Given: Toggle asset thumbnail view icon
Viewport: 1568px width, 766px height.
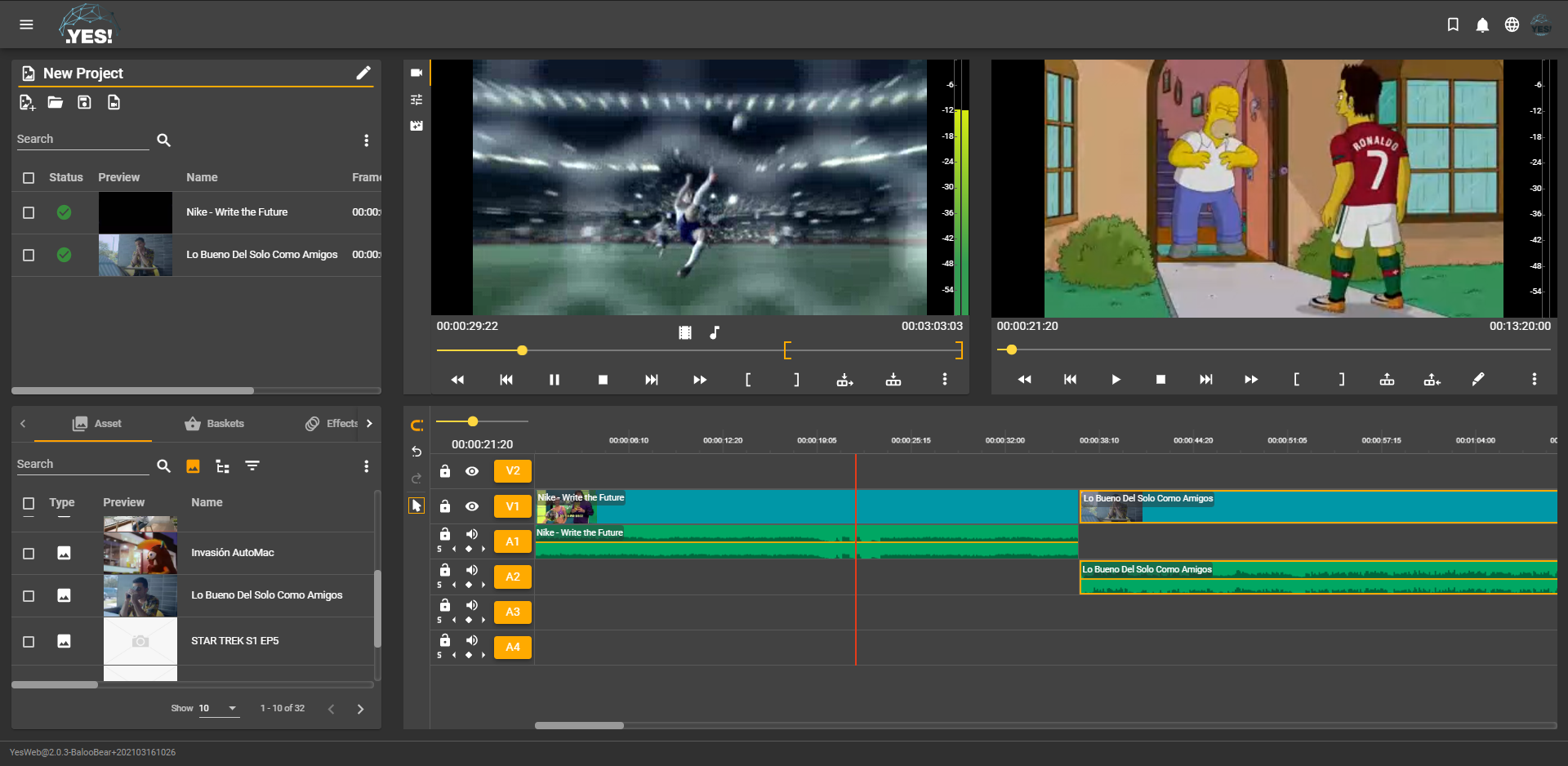Looking at the screenshot, I should tap(193, 466).
